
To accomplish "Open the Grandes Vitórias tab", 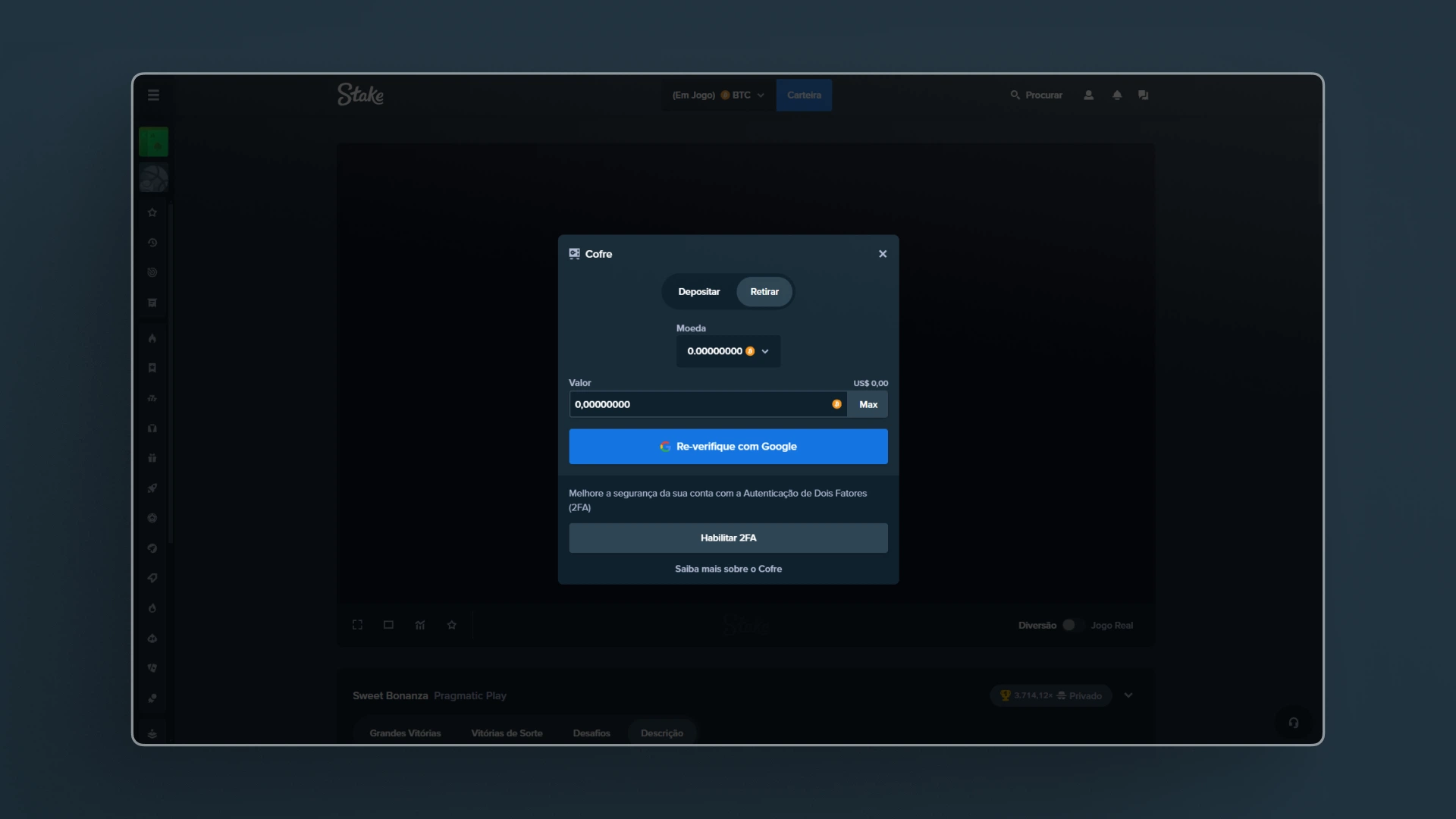I will (x=405, y=733).
